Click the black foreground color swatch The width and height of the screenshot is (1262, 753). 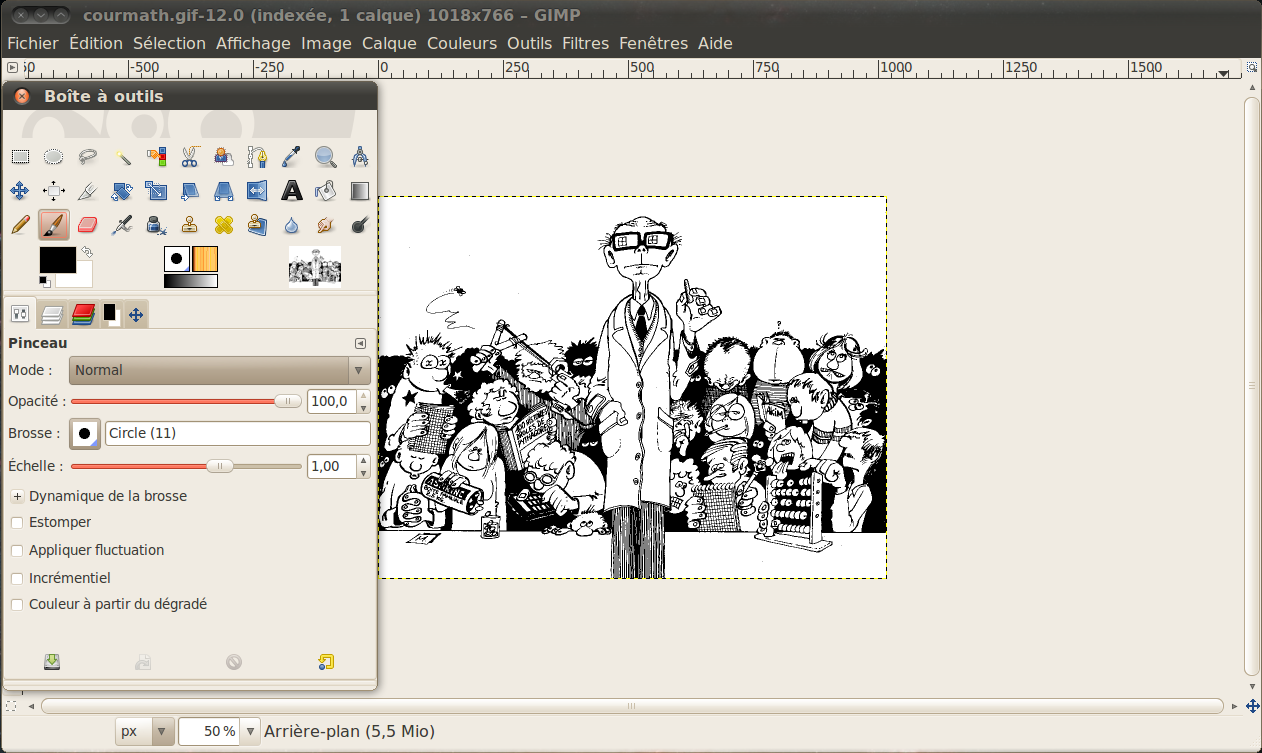(x=56, y=259)
